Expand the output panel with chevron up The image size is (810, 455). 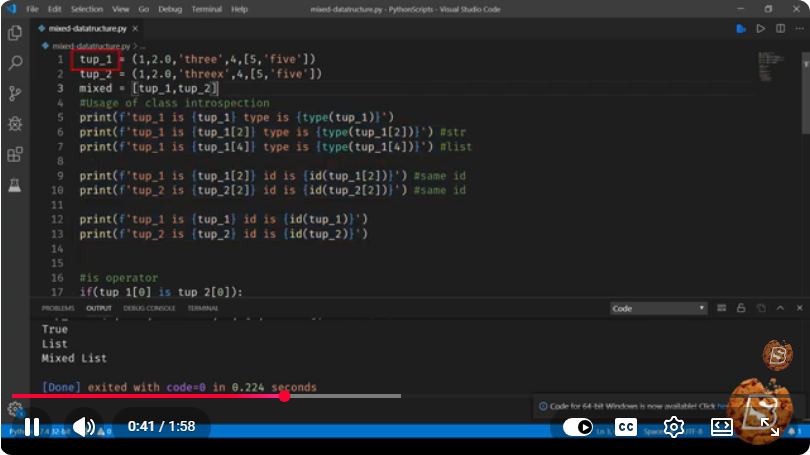click(780, 308)
